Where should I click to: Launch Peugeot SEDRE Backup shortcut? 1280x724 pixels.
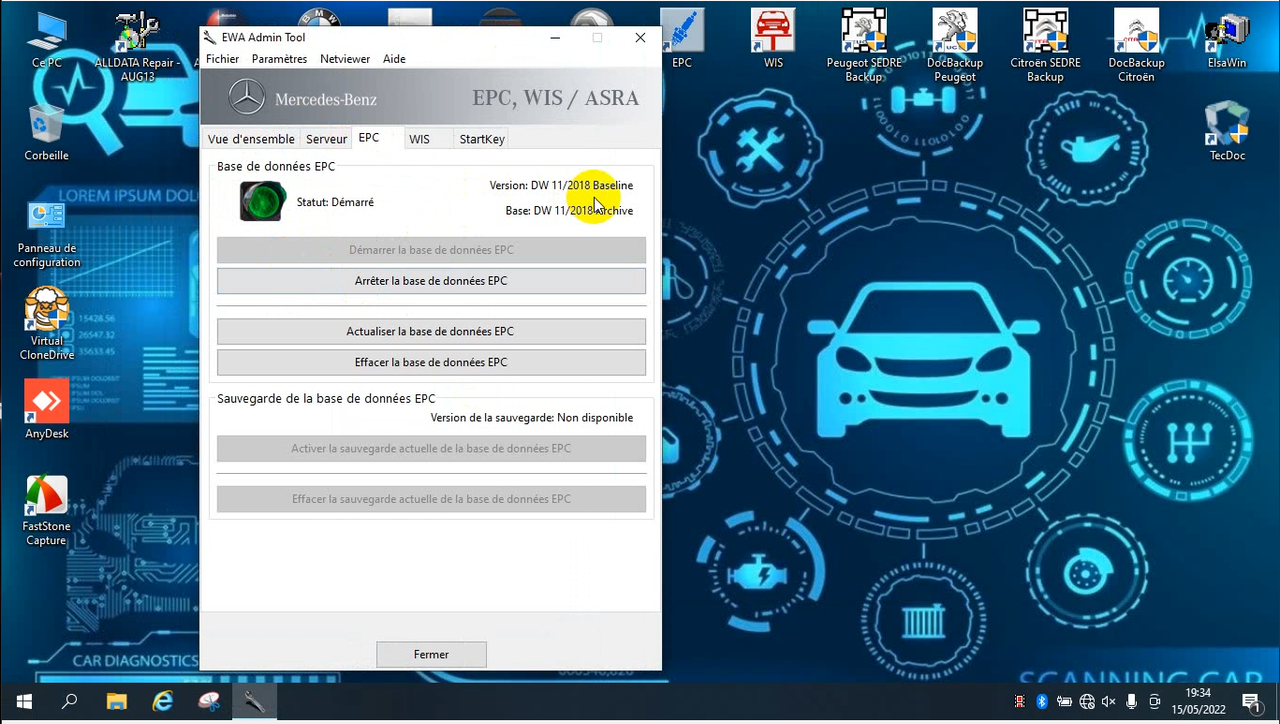[x=864, y=45]
